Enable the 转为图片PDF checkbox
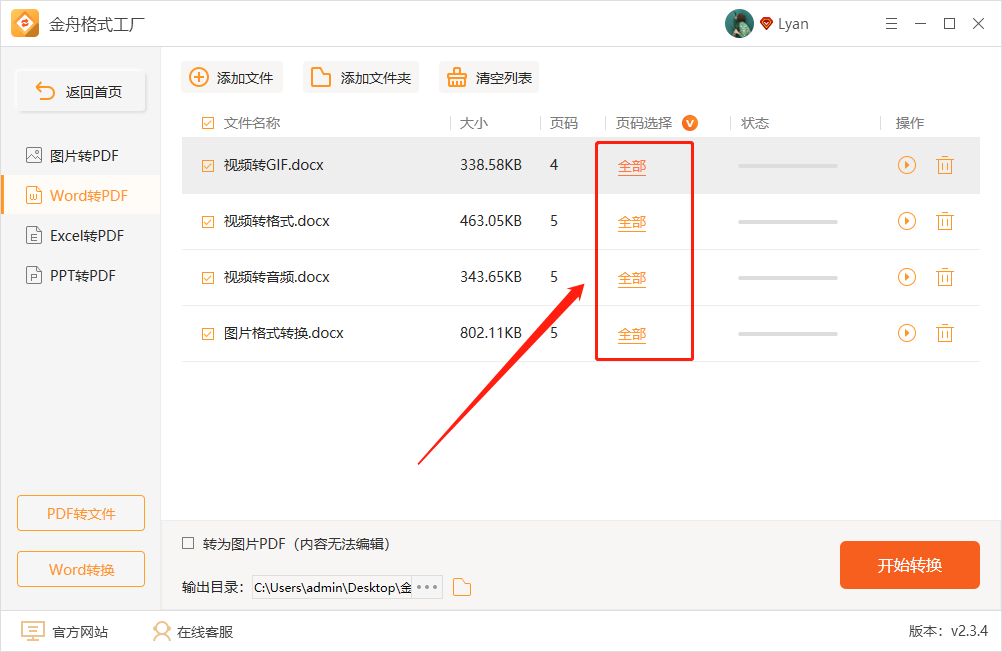1002x652 pixels. coord(187,543)
